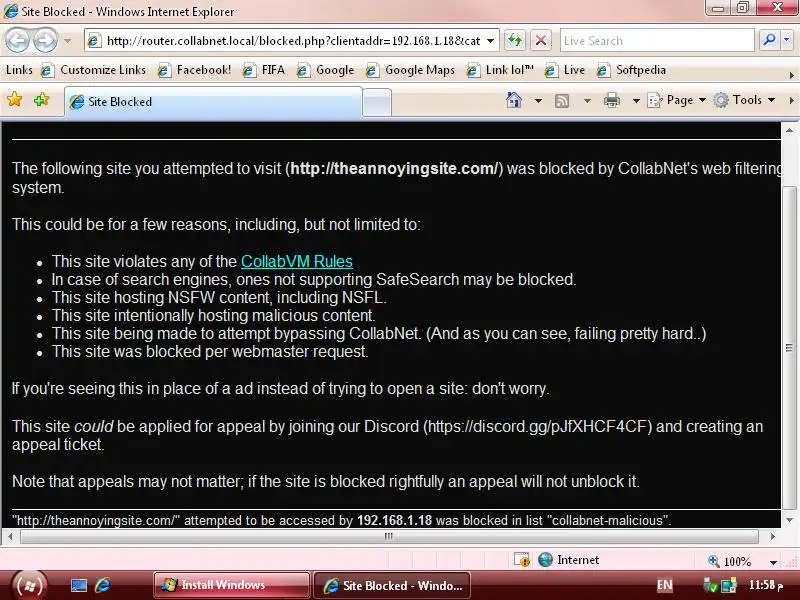This screenshot has width=800, height=600.
Task: Open the Link lol favorite
Action: pyautogui.click(x=500, y=70)
